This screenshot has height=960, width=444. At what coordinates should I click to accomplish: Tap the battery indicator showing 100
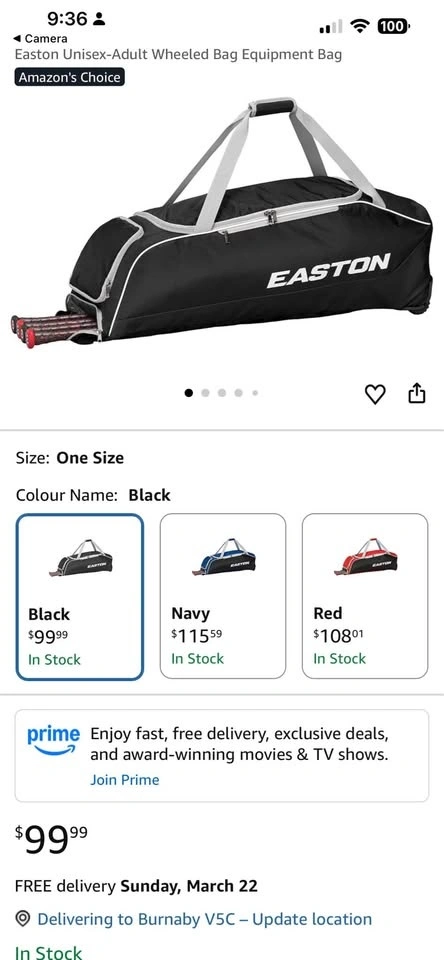[393, 26]
